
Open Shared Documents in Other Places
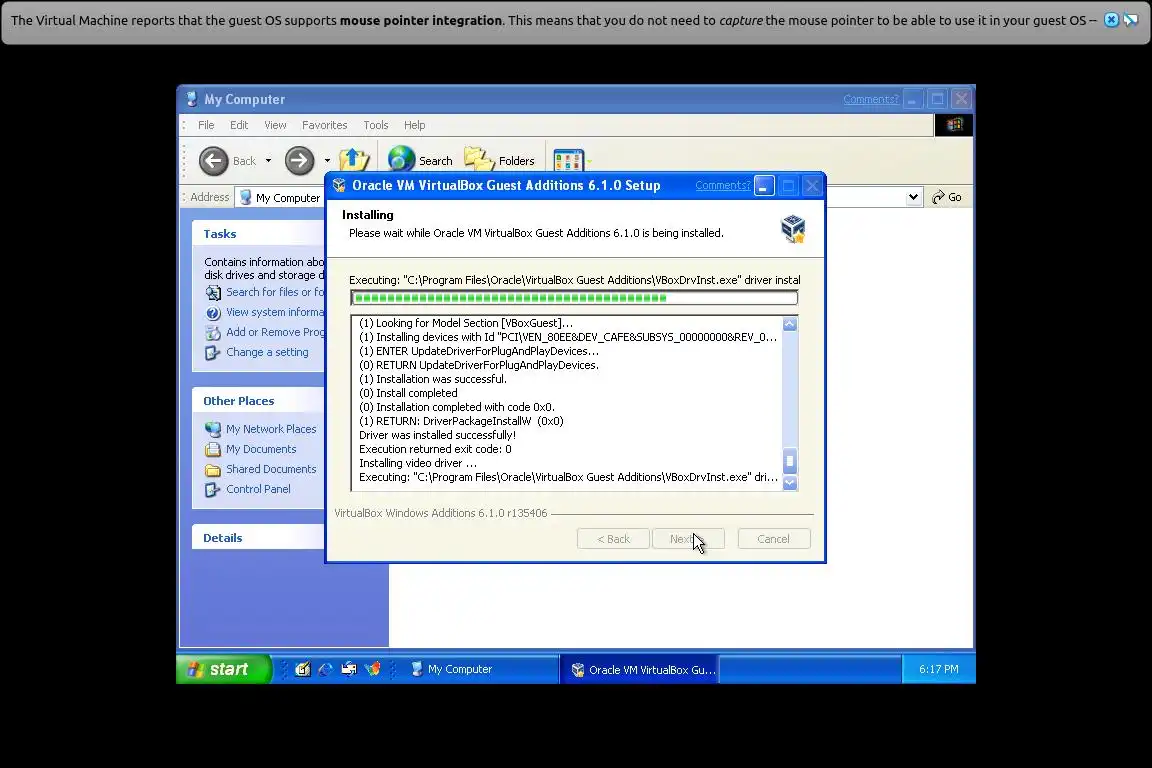point(271,469)
